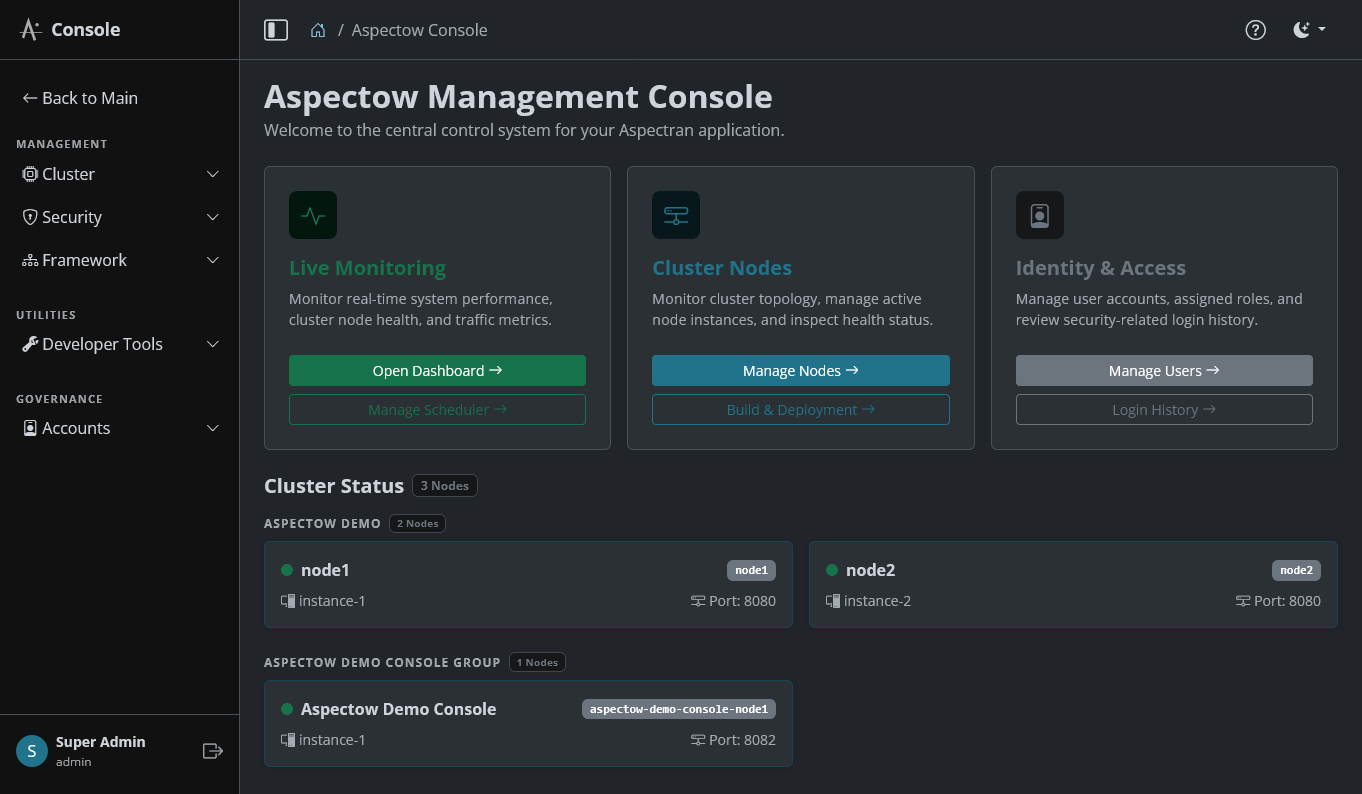Click port icon on node2 card
Screen dimensions: 1362x794
click(x=1243, y=601)
